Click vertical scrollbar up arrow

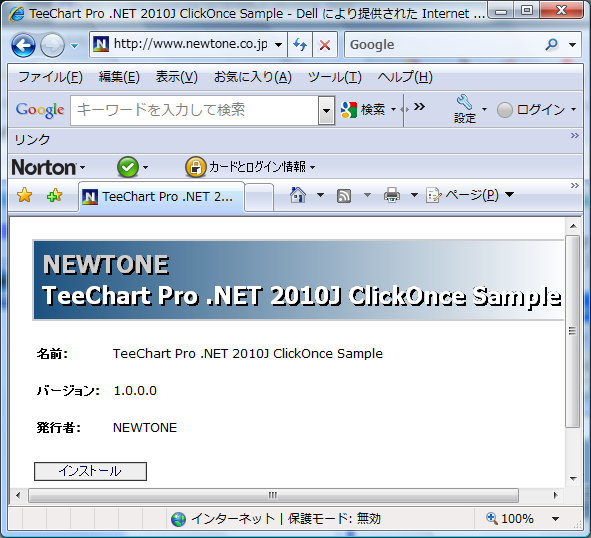pos(573,226)
